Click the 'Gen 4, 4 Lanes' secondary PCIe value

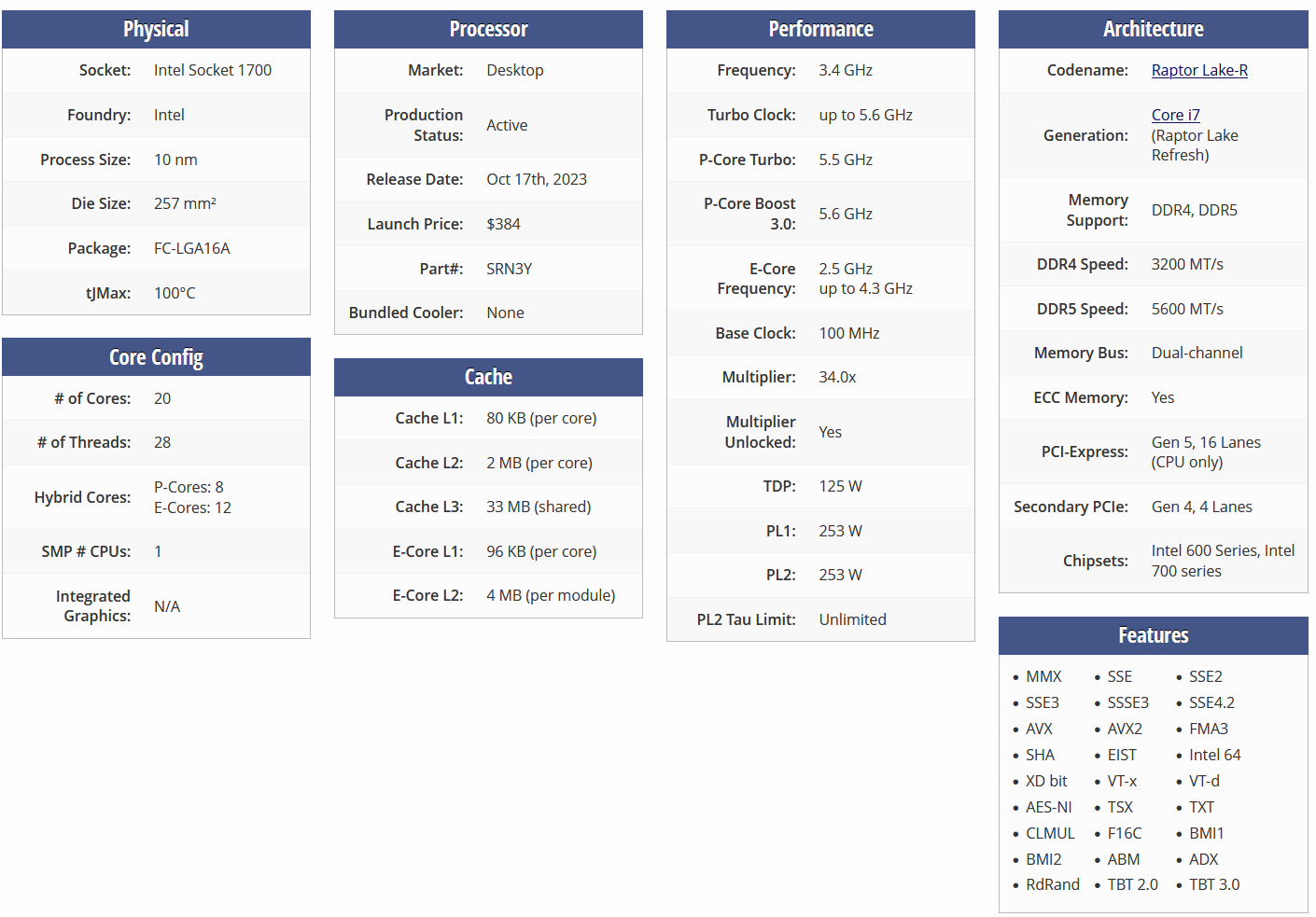point(1202,507)
